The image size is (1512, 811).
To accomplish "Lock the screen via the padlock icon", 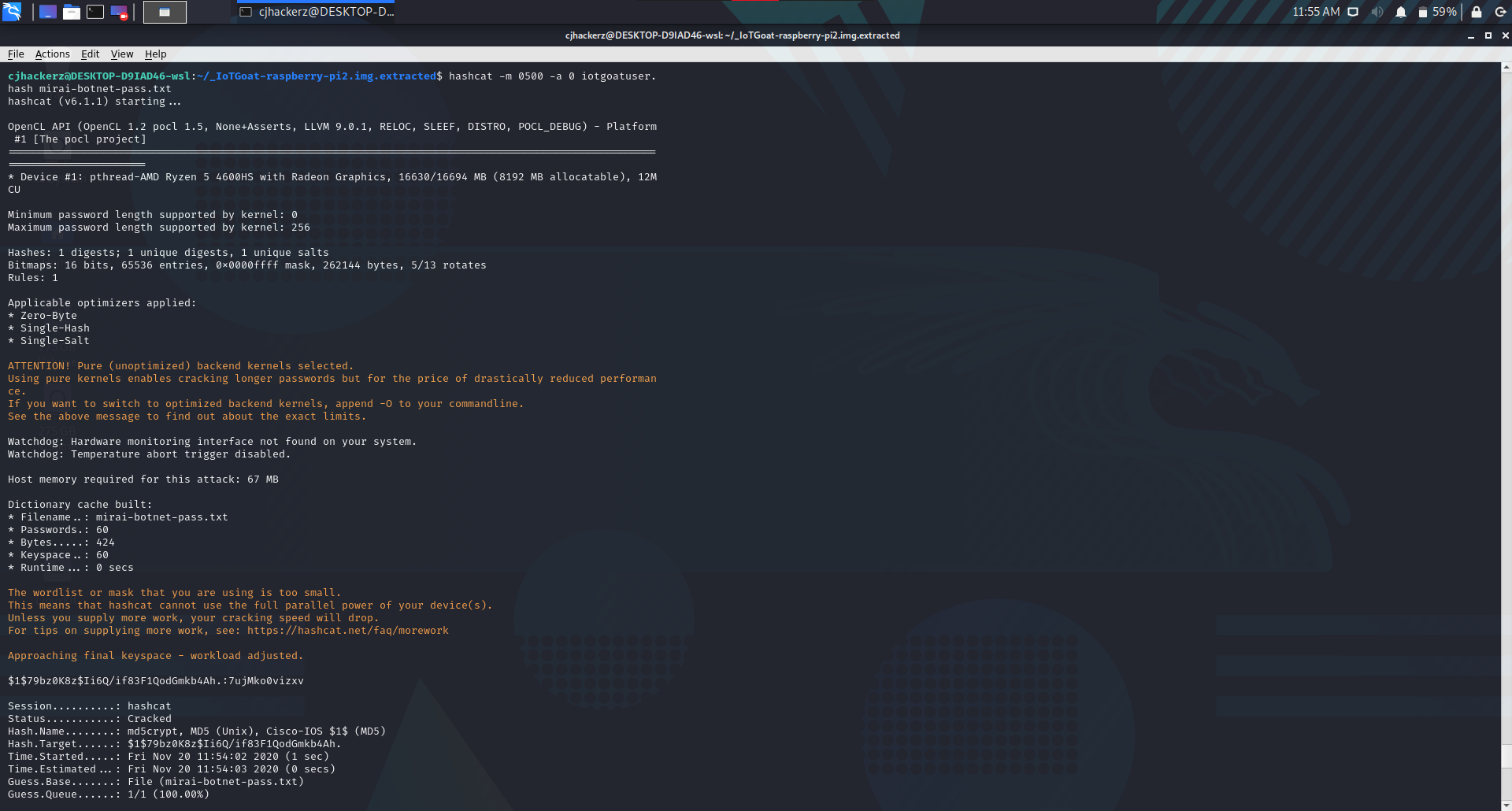I will (x=1475, y=12).
